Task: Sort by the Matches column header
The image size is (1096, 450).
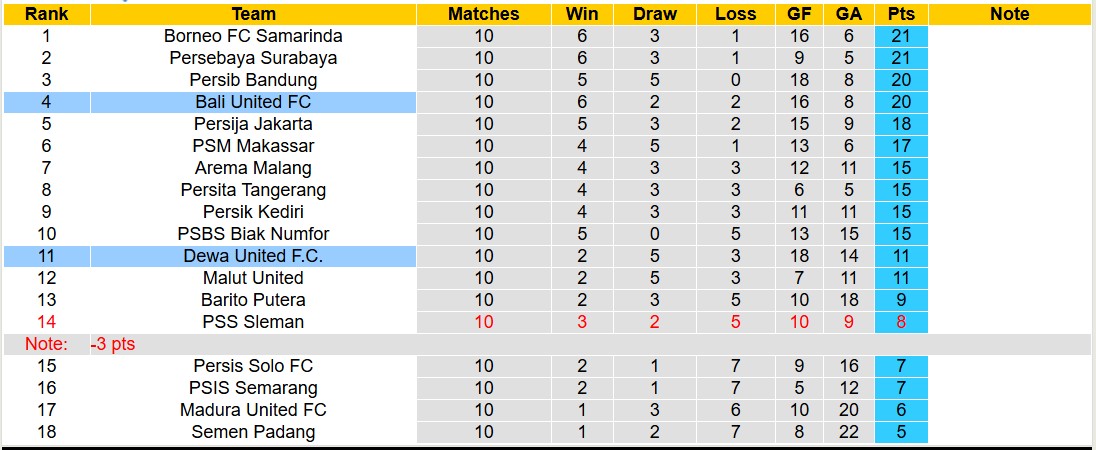Action: tap(483, 14)
